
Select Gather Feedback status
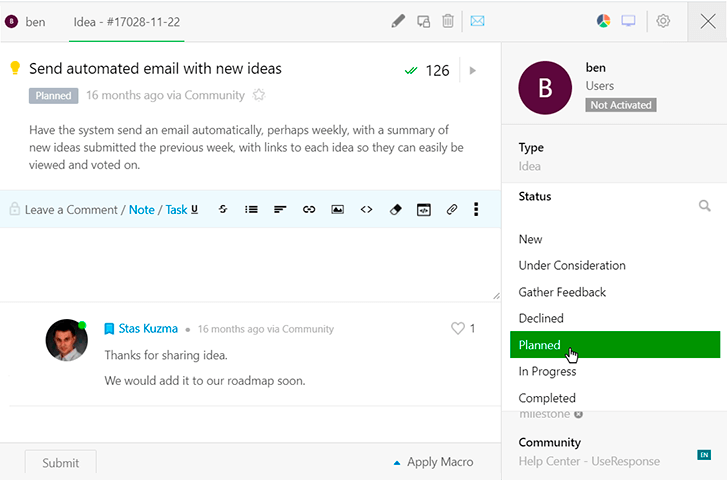coord(615,292)
